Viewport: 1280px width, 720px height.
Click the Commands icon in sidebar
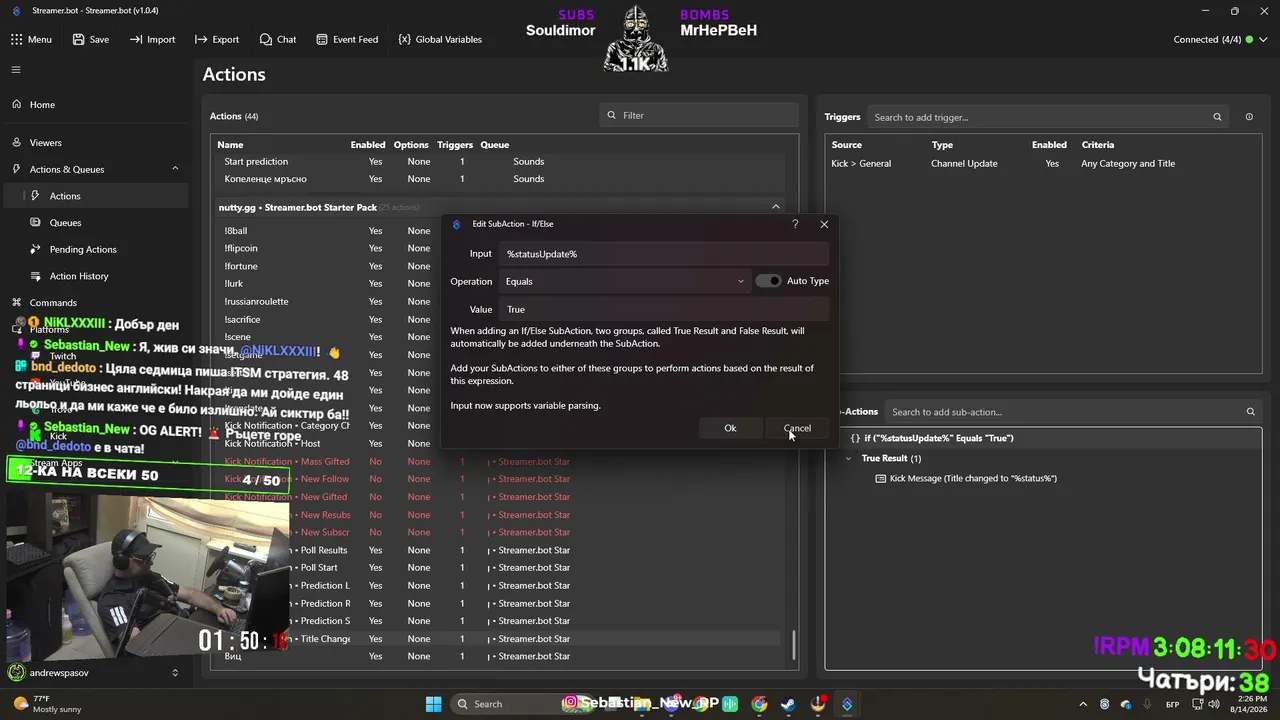coord(17,302)
